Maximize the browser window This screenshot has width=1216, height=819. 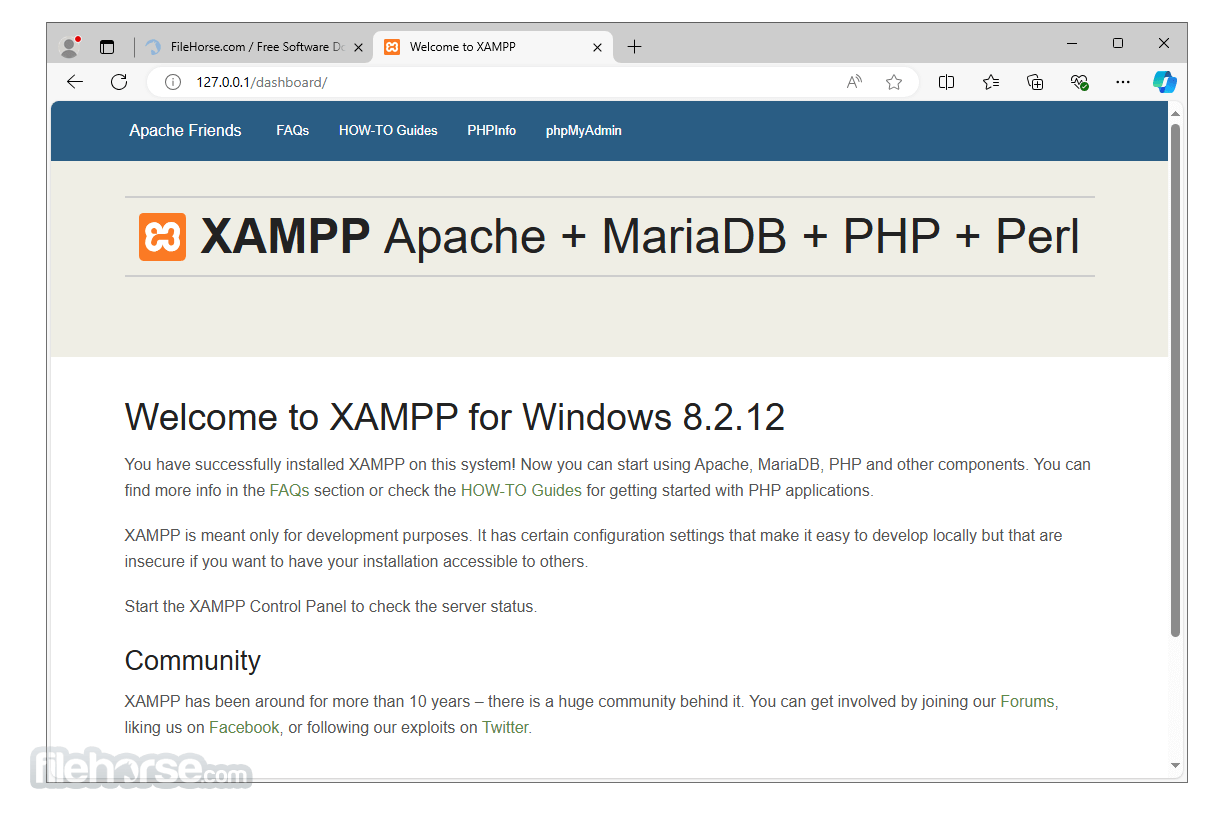pyautogui.click(x=1118, y=43)
